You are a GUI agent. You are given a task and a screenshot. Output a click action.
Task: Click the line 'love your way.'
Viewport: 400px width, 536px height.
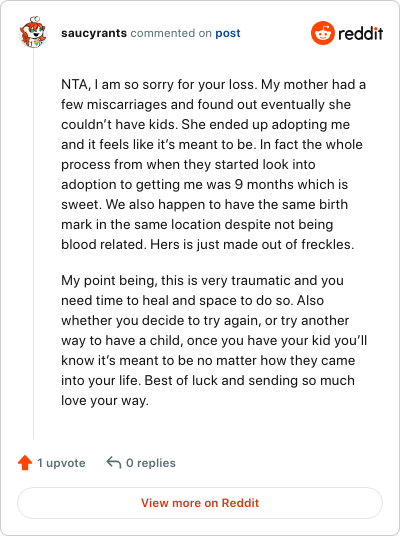[x=105, y=401]
